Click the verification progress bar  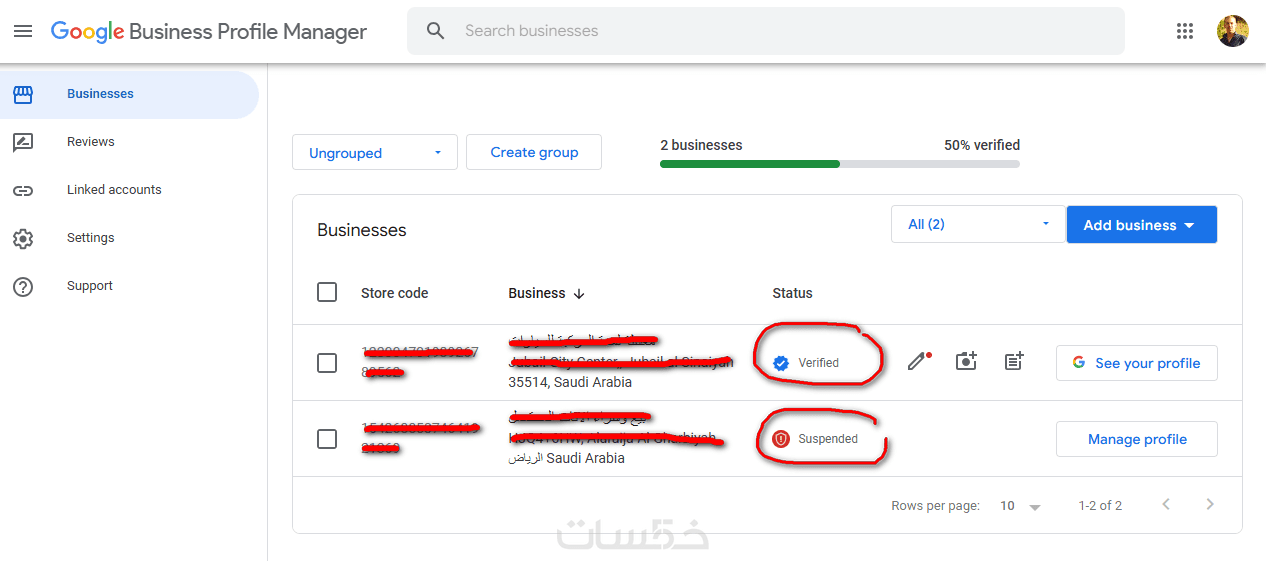tap(839, 164)
